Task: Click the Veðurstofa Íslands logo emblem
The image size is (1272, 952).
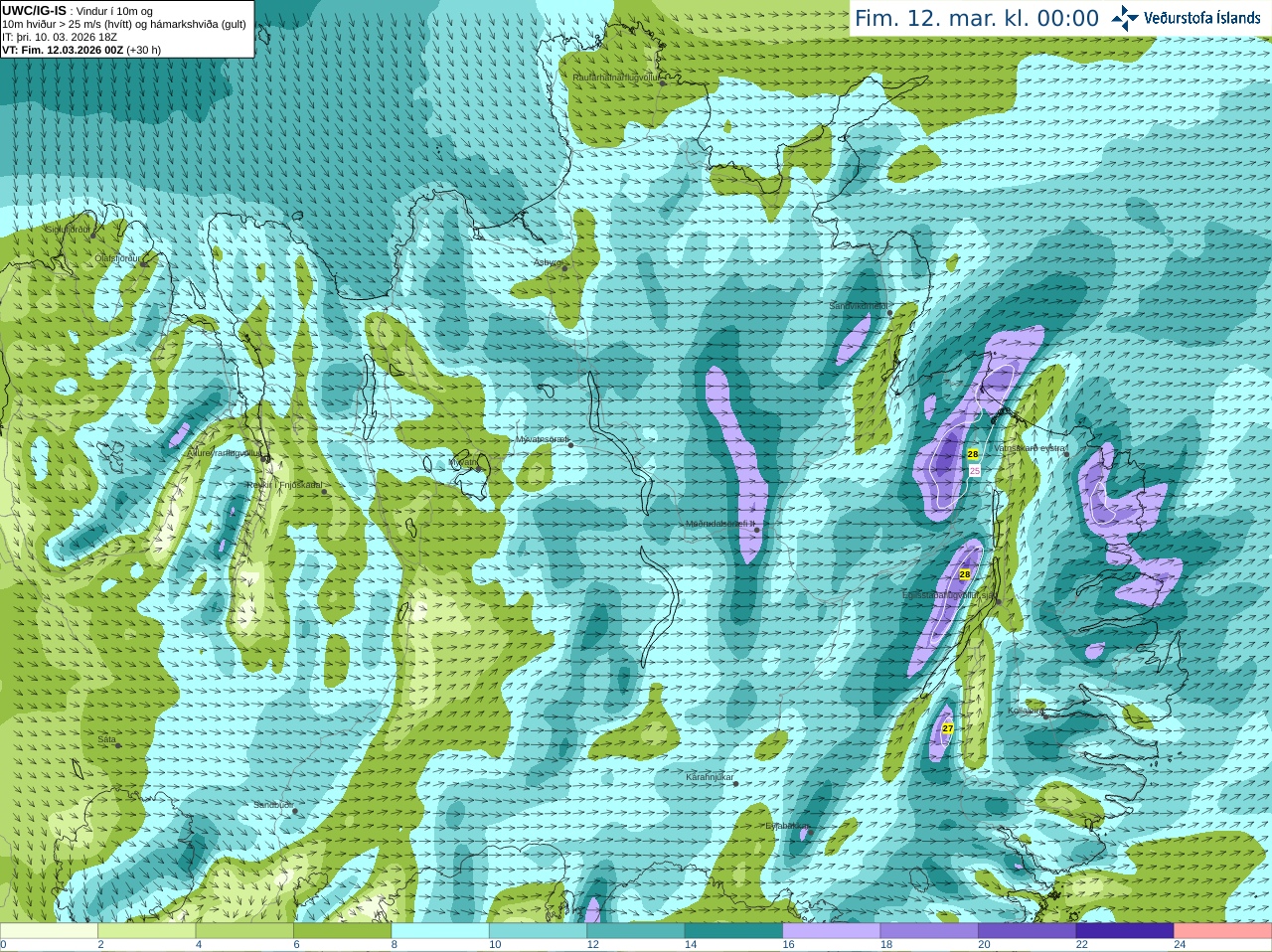Action: [1125, 18]
